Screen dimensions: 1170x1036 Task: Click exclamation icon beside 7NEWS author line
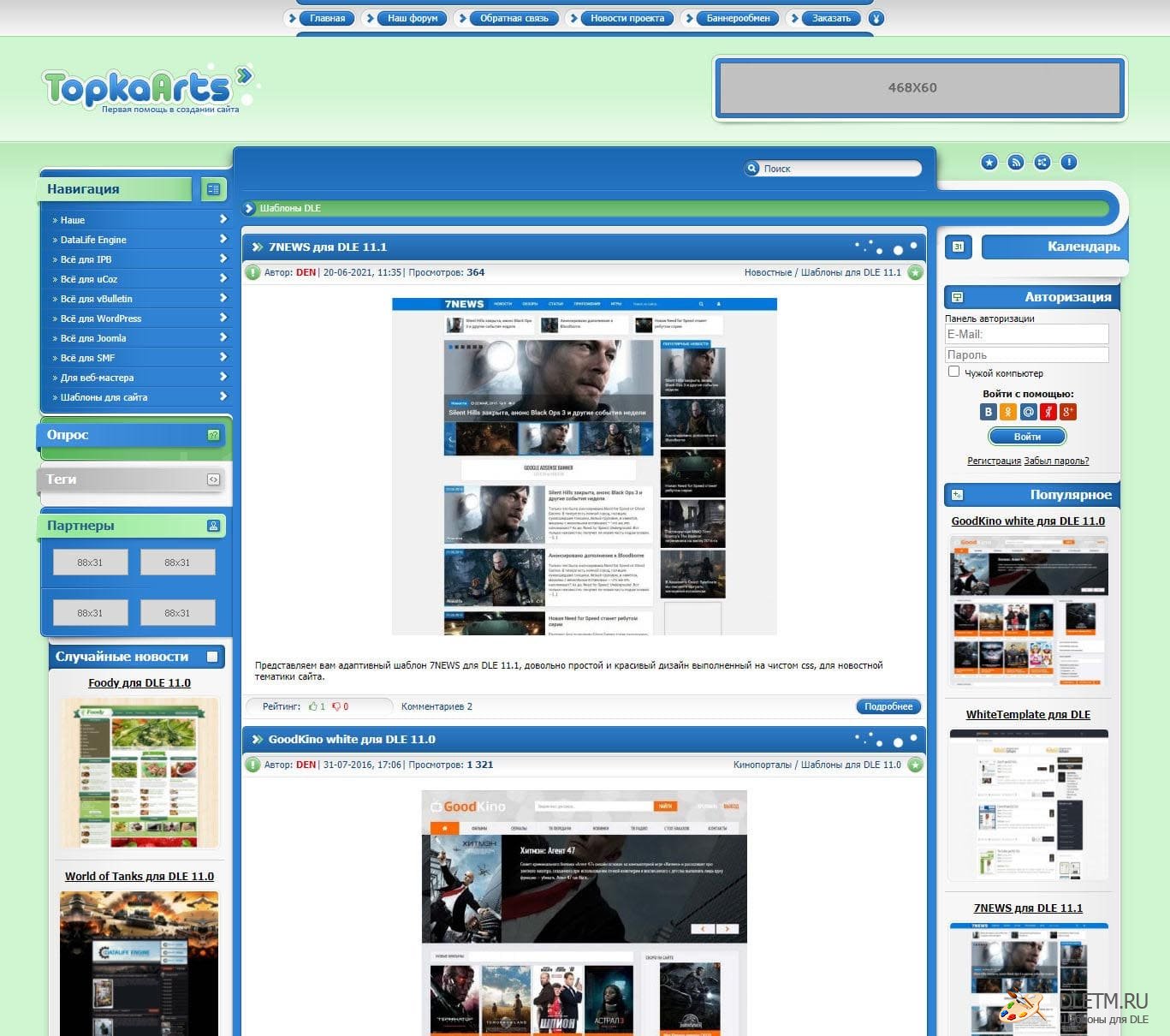(x=252, y=272)
